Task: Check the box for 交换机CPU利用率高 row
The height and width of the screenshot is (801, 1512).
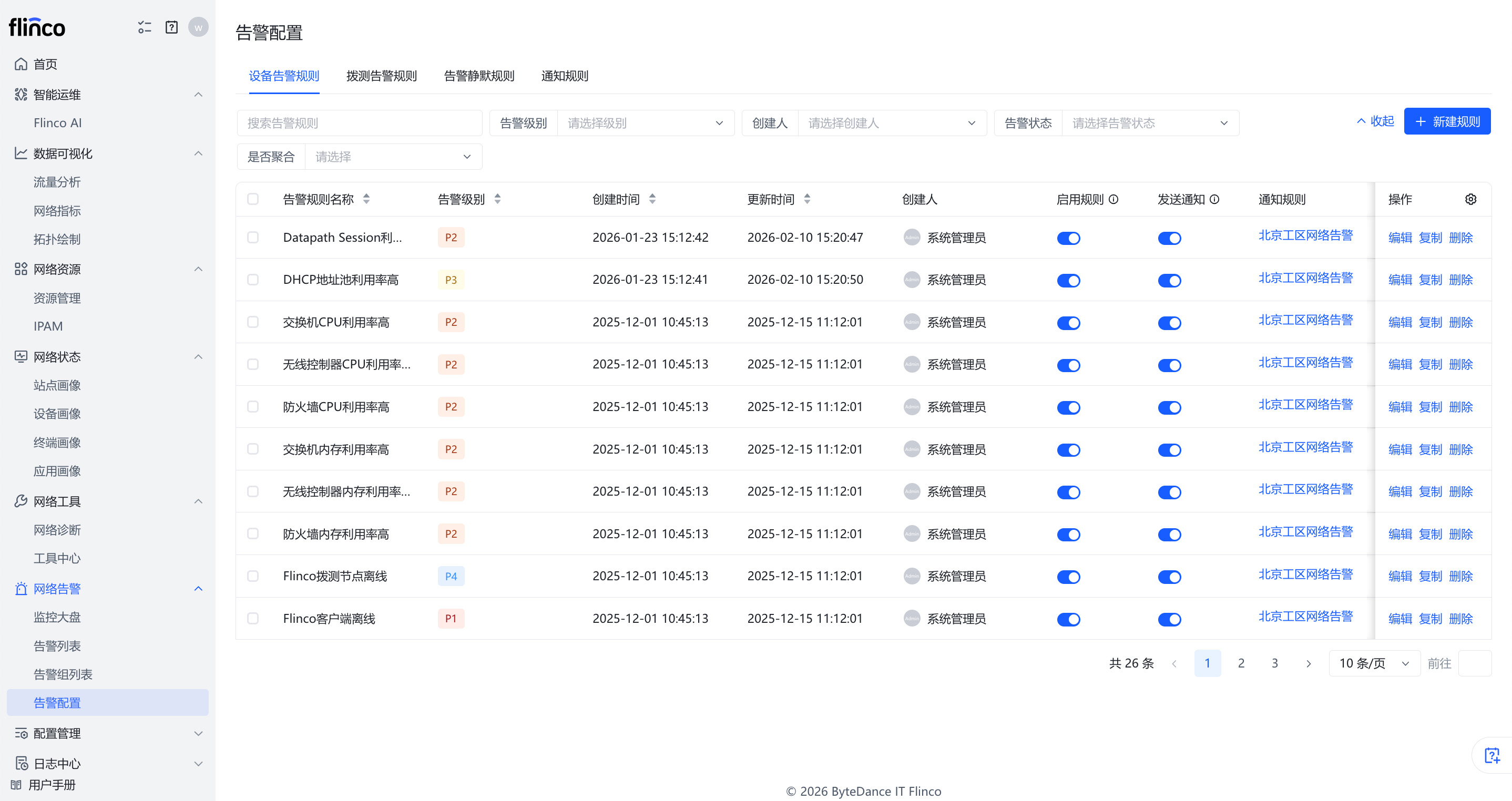Action: point(253,322)
